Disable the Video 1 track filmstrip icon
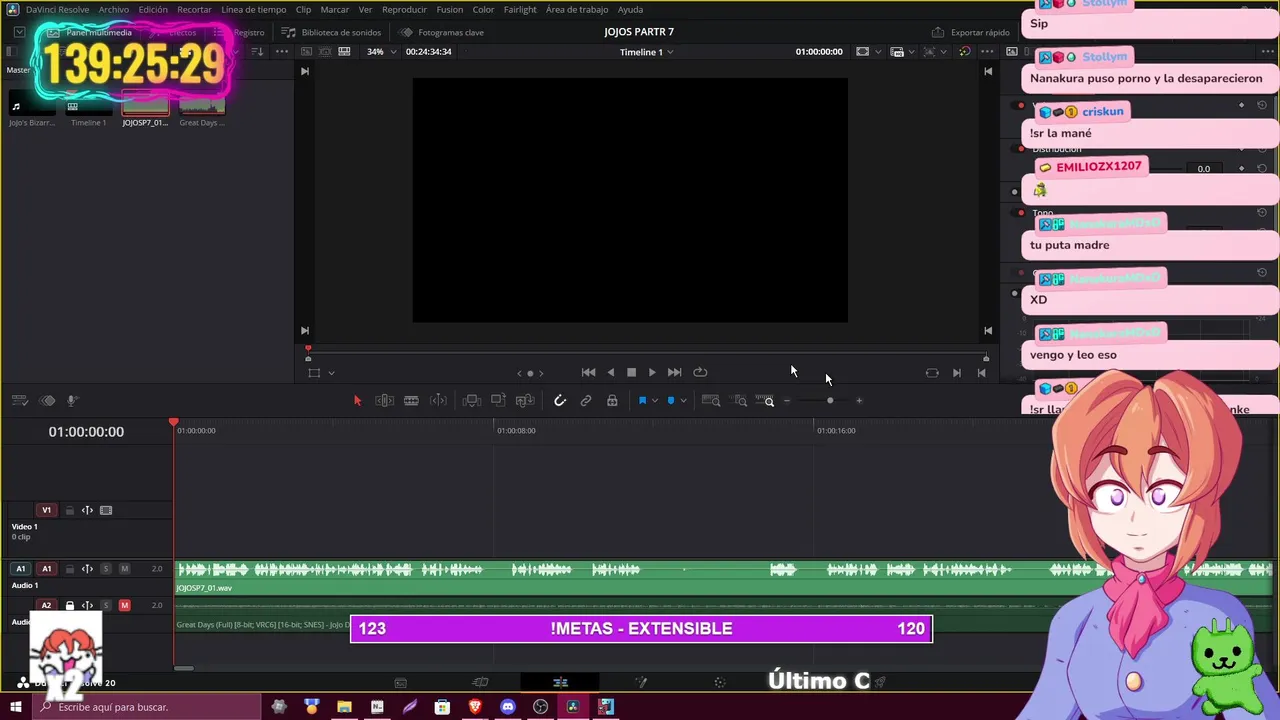This screenshot has height=720, width=1280. pyautogui.click(x=106, y=510)
